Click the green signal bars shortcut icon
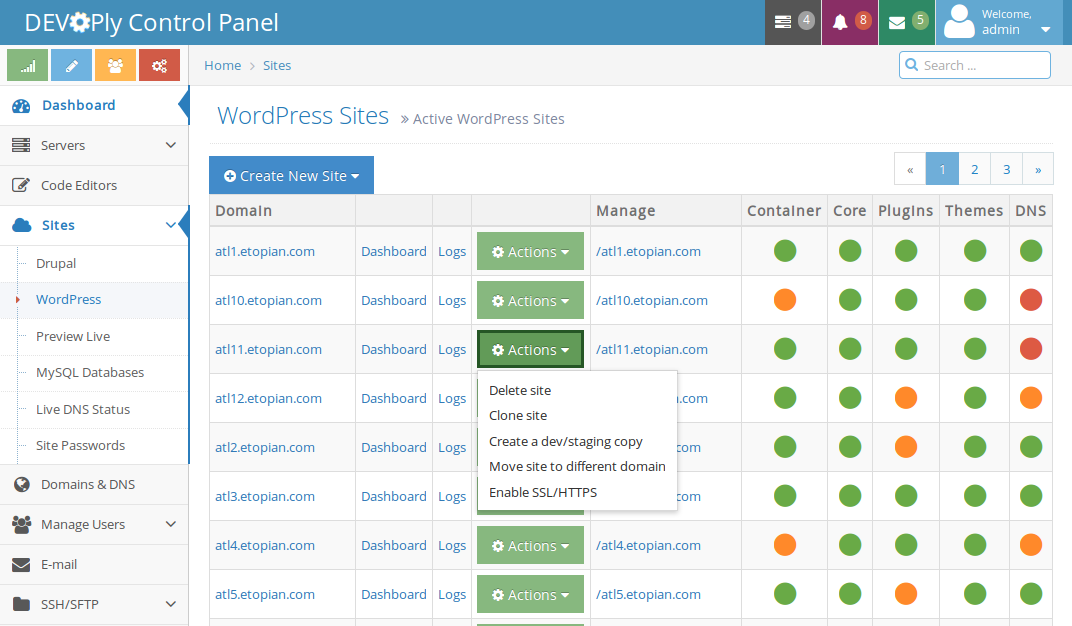 tap(28, 65)
